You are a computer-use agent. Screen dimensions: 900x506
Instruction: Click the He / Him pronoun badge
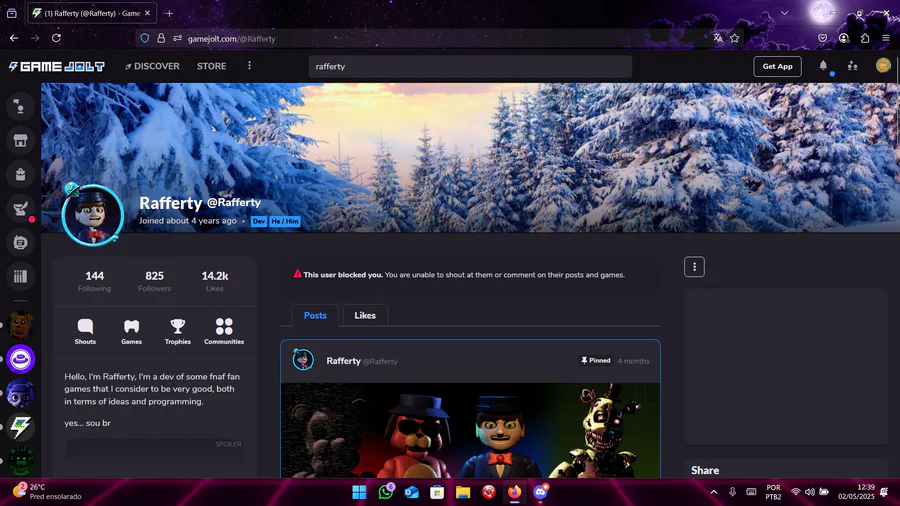(285, 221)
